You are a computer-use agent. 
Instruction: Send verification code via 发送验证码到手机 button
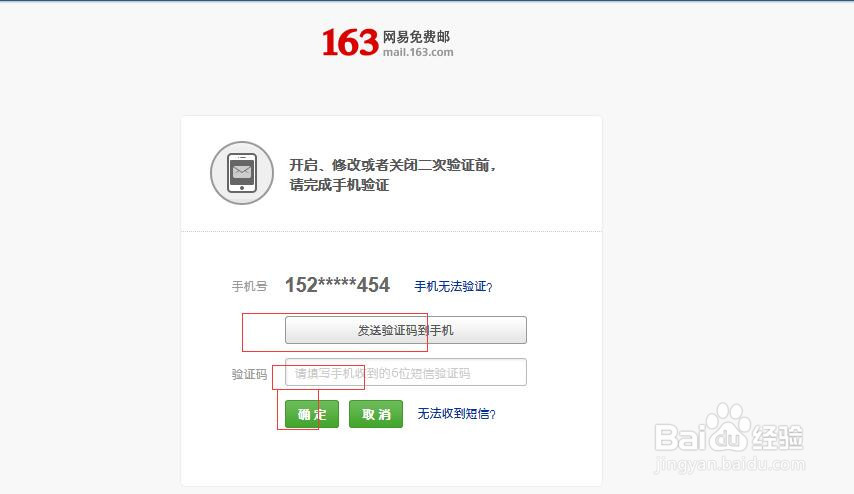(x=406, y=330)
